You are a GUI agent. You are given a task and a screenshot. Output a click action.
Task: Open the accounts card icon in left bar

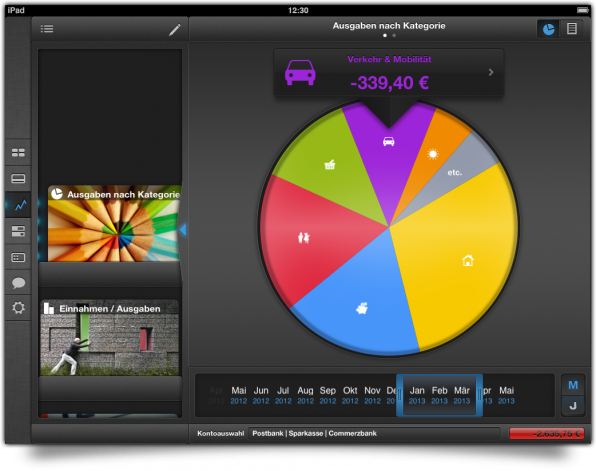click(x=18, y=179)
